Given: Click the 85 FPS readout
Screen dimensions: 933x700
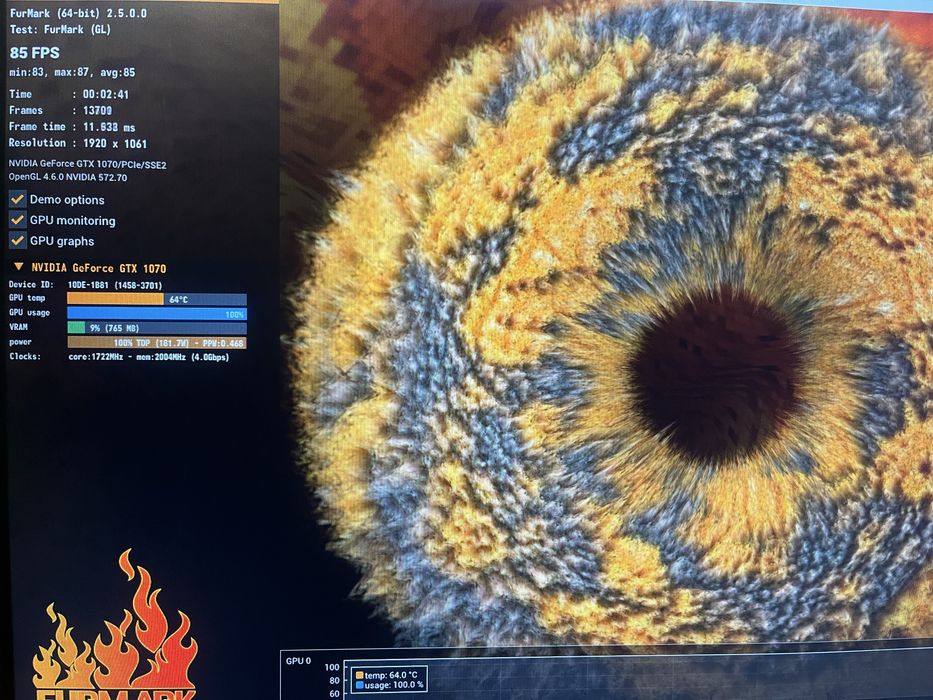Looking at the screenshot, I should 35,53.
